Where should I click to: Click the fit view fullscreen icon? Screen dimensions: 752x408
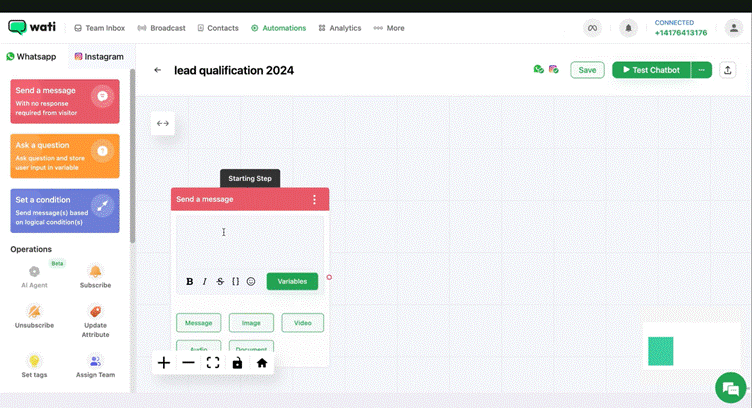point(213,363)
